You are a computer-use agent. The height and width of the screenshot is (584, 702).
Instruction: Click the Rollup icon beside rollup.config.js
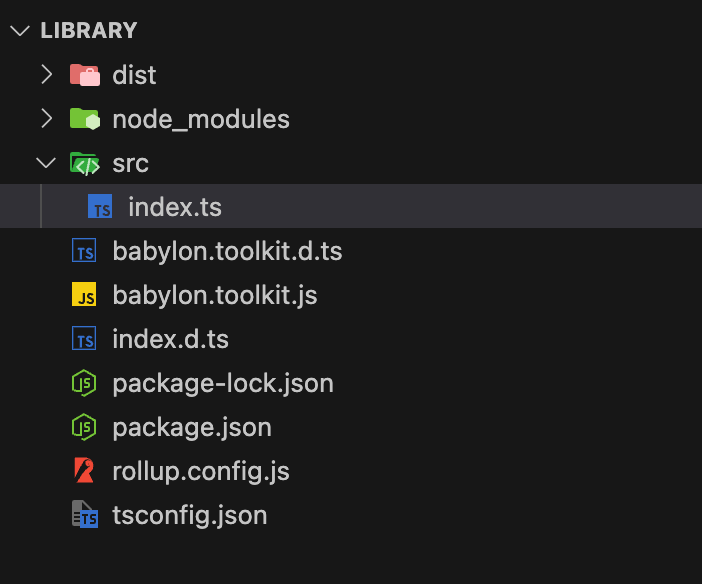(84, 470)
